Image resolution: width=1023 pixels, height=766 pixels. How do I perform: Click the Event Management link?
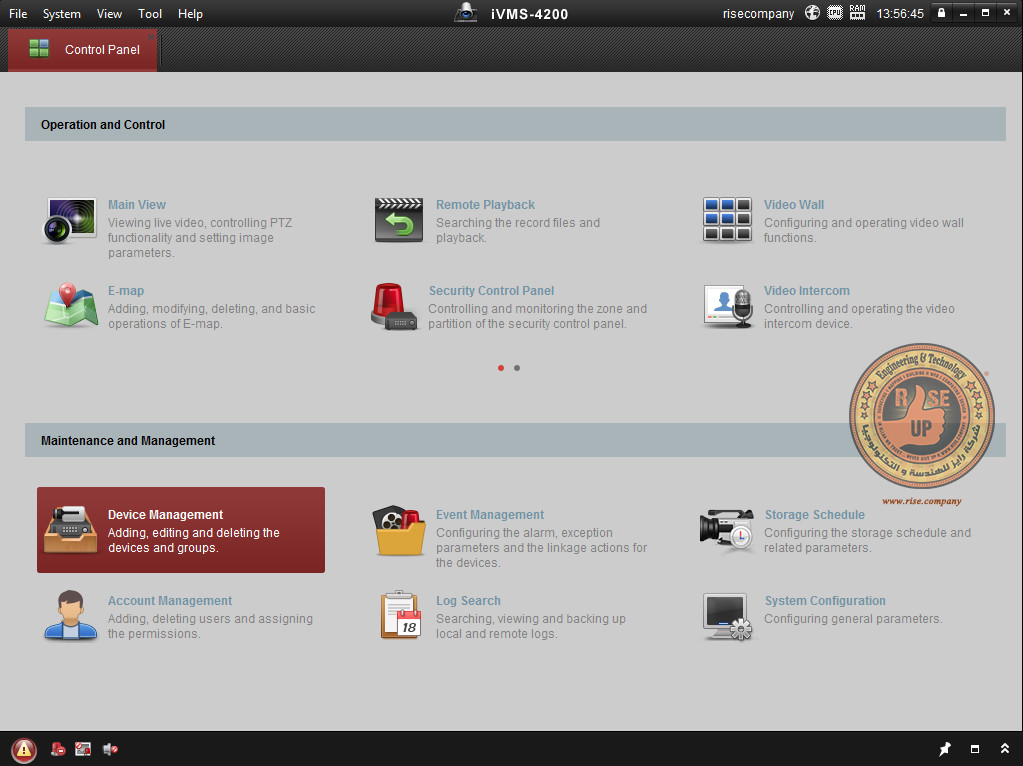pos(489,515)
